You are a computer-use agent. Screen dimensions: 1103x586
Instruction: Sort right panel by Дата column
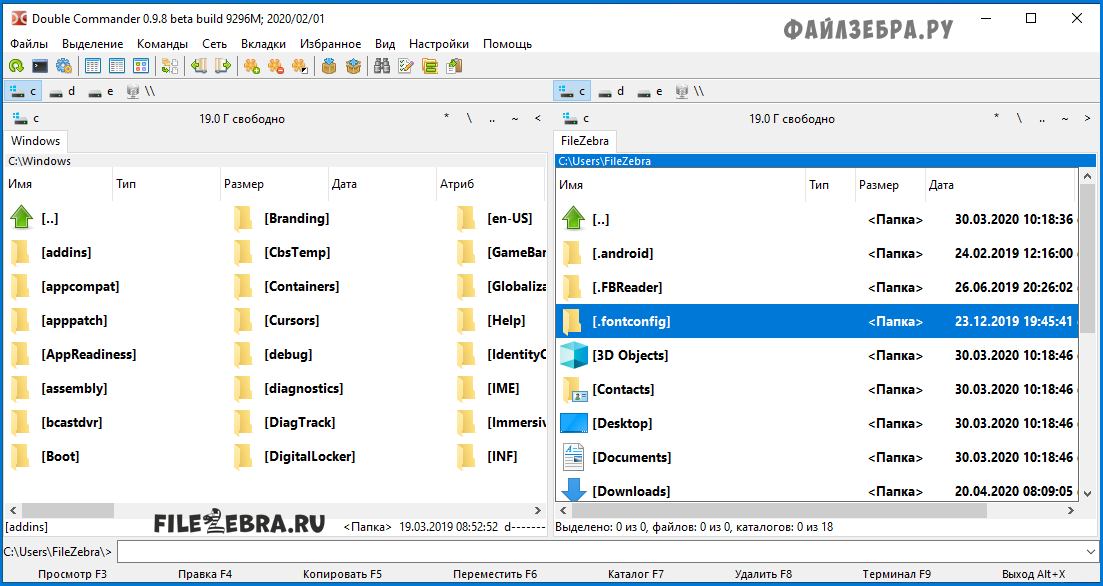1000,186
